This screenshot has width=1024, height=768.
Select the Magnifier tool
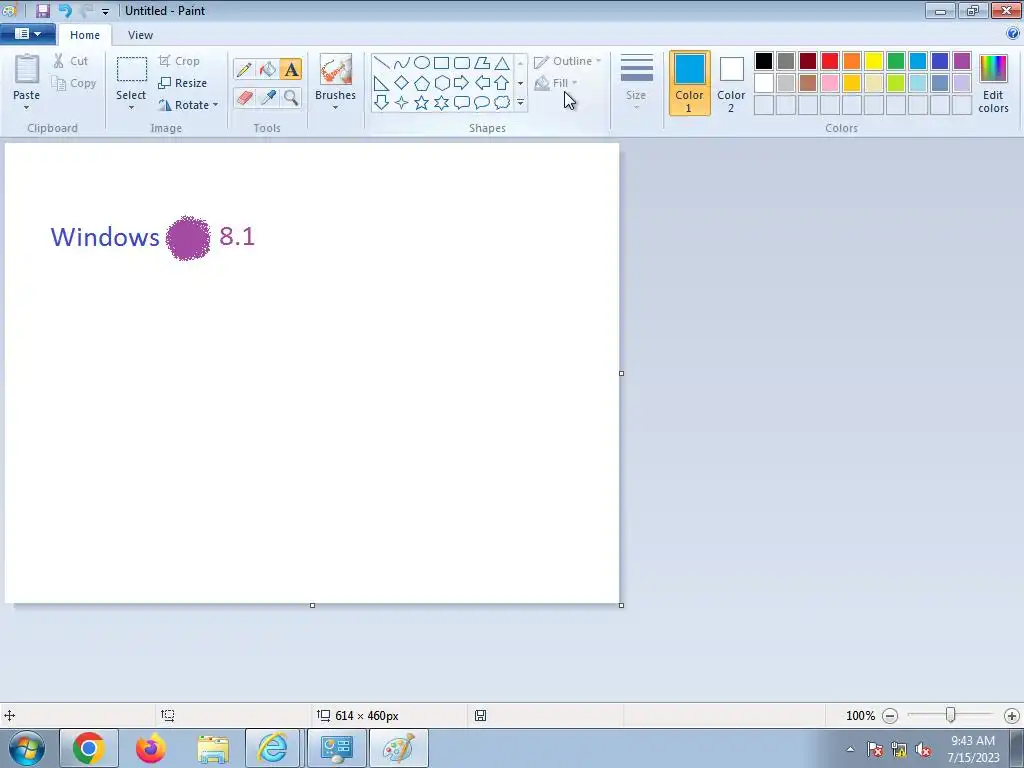pos(291,98)
